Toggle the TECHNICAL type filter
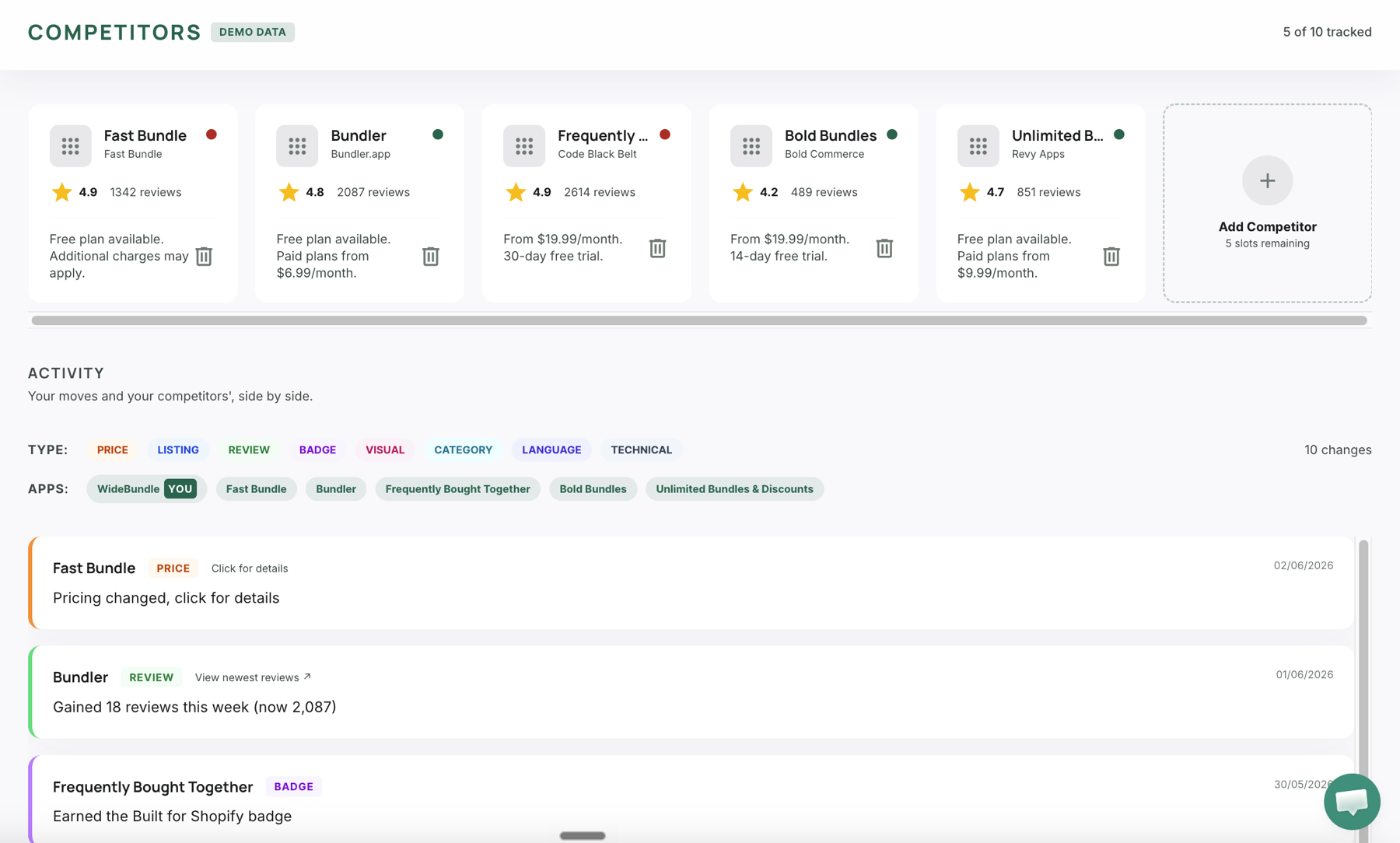Image resolution: width=1400 pixels, height=843 pixels. click(x=641, y=449)
